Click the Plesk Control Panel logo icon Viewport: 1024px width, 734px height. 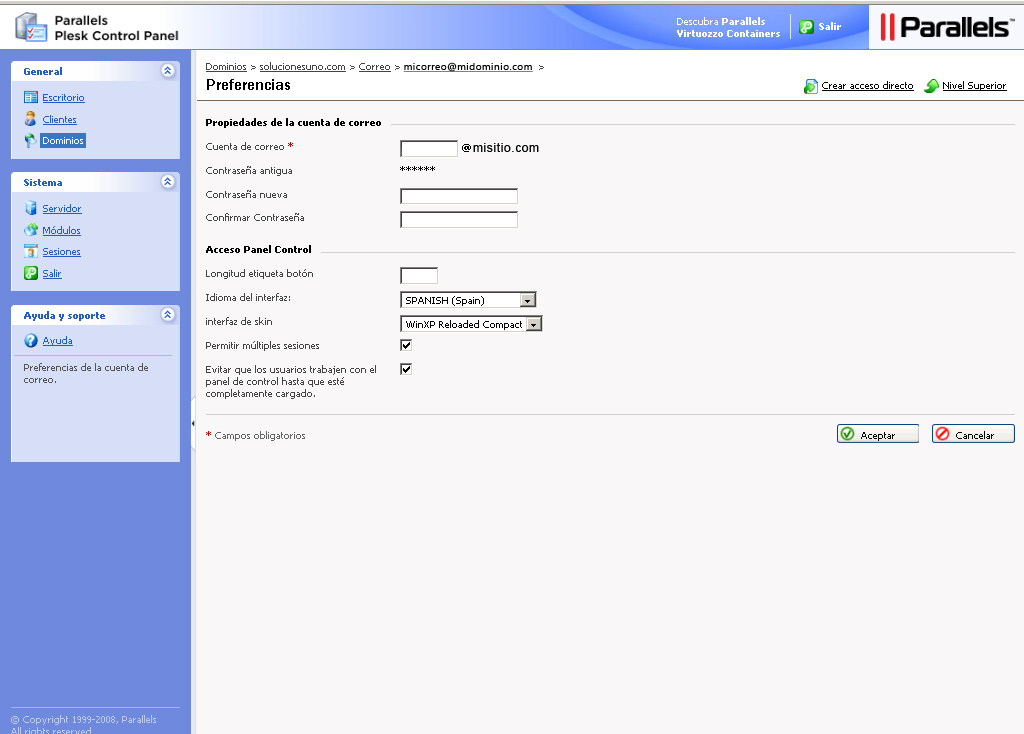pyautogui.click(x=31, y=27)
